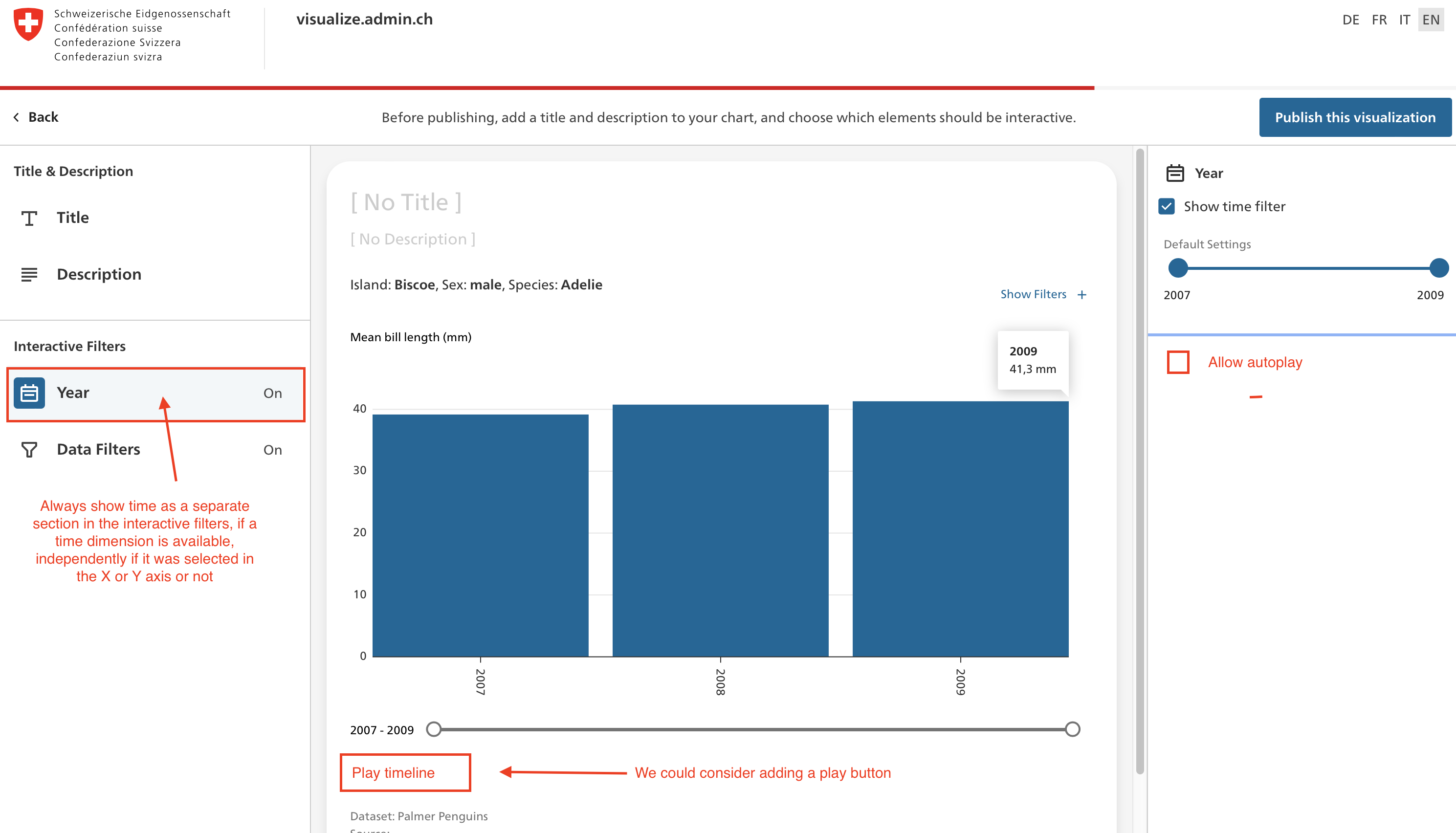This screenshot has height=833, width=1456.
Task: Open the Title editor via the T icon
Action: pyautogui.click(x=29, y=218)
